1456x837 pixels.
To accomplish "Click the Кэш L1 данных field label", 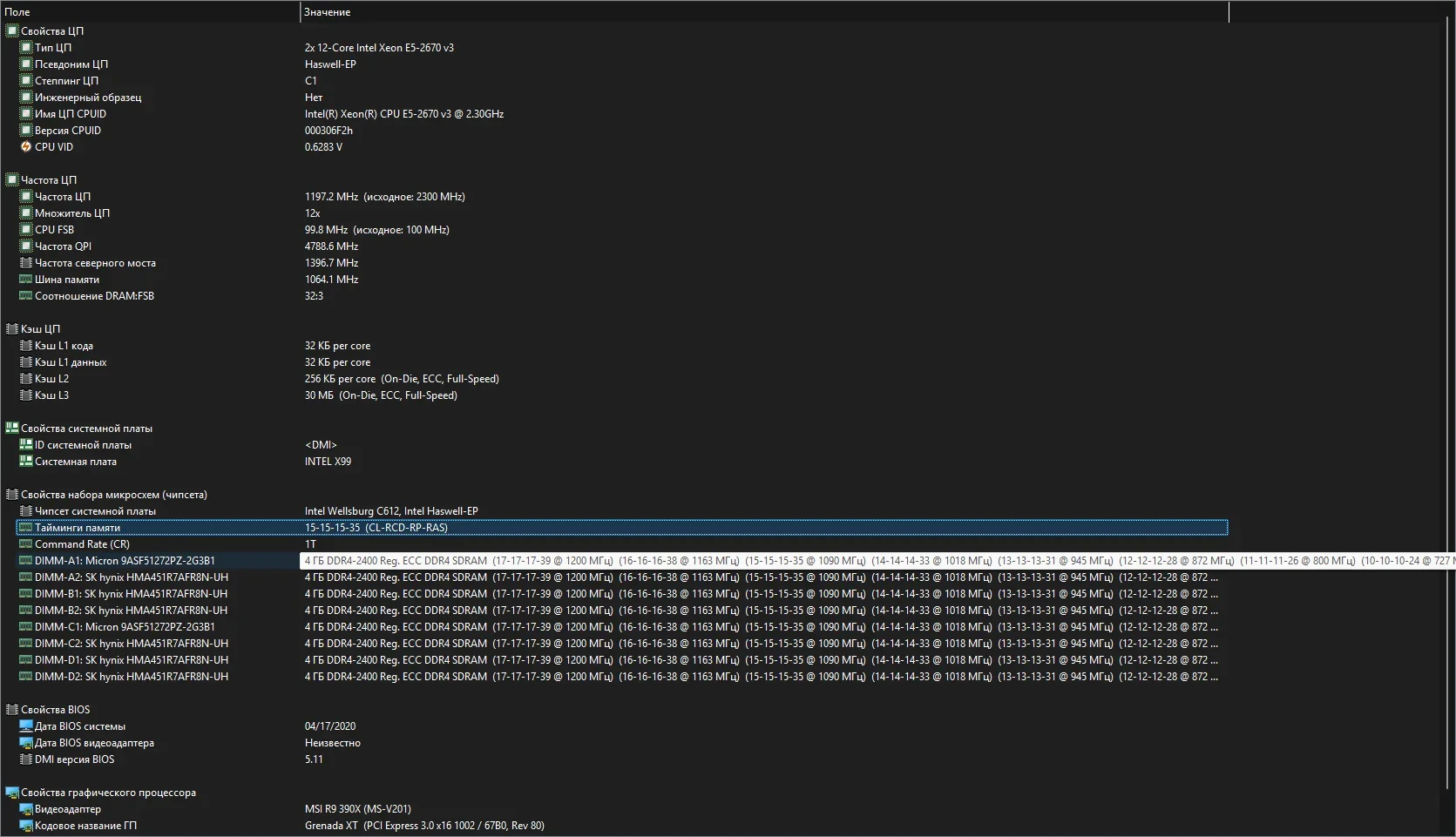I will 71,362.
